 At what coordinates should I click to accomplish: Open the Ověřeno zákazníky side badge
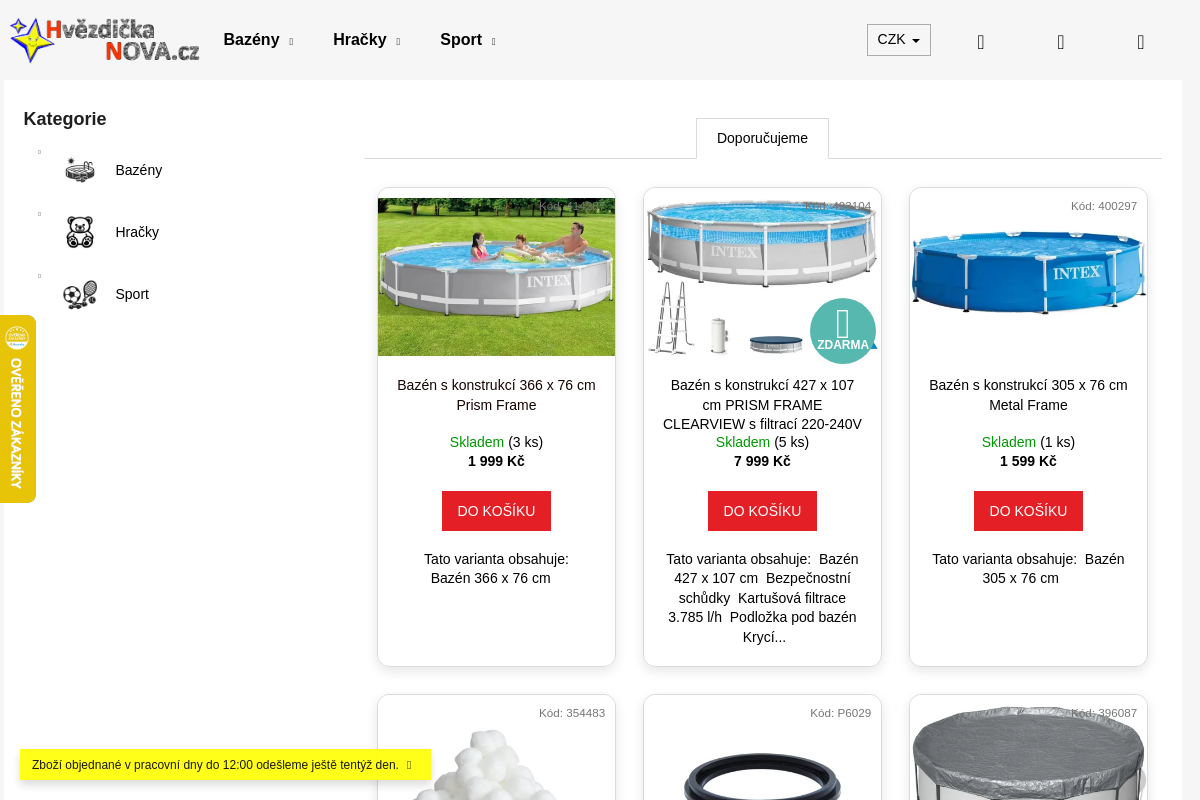pyautogui.click(x=17, y=409)
